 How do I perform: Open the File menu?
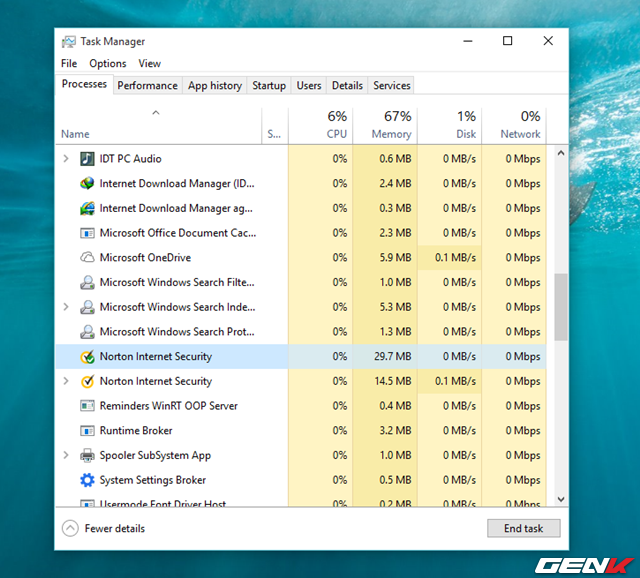(69, 63)
